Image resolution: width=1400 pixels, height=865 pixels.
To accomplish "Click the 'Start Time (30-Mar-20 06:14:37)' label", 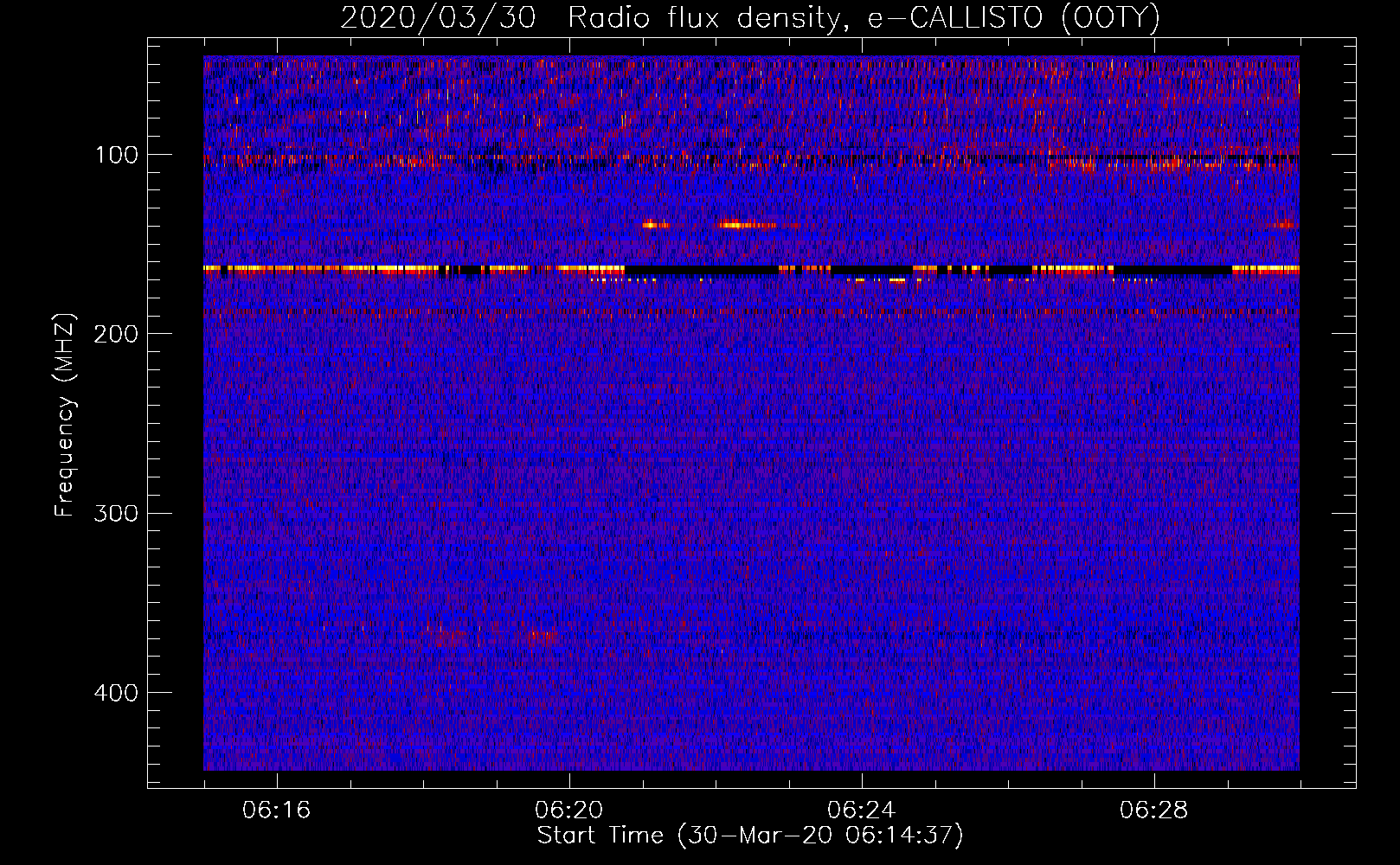I will click(750, 836).
